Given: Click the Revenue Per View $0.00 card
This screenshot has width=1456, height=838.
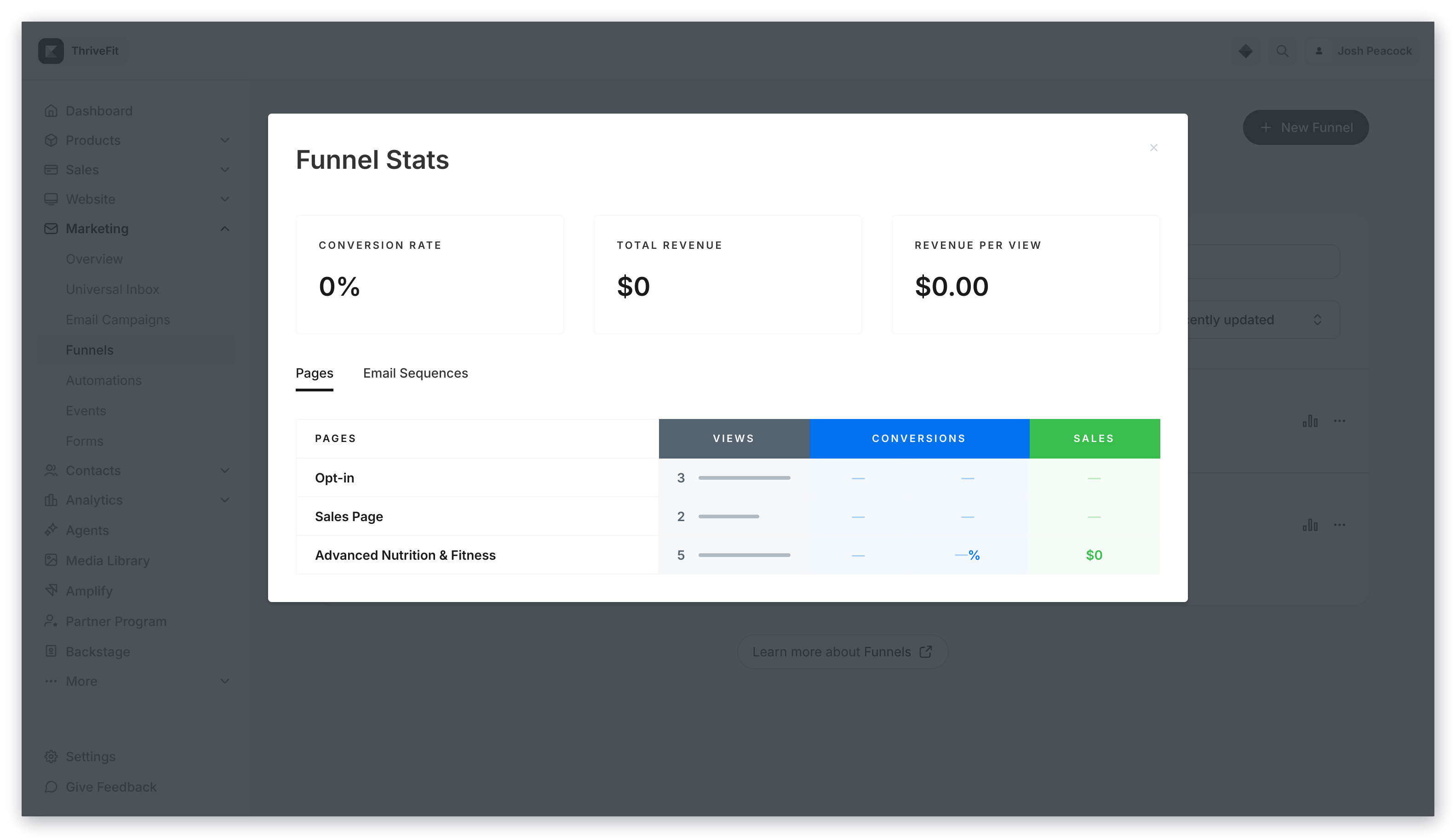Looking at the screenshot, I should coord(1026,275).
